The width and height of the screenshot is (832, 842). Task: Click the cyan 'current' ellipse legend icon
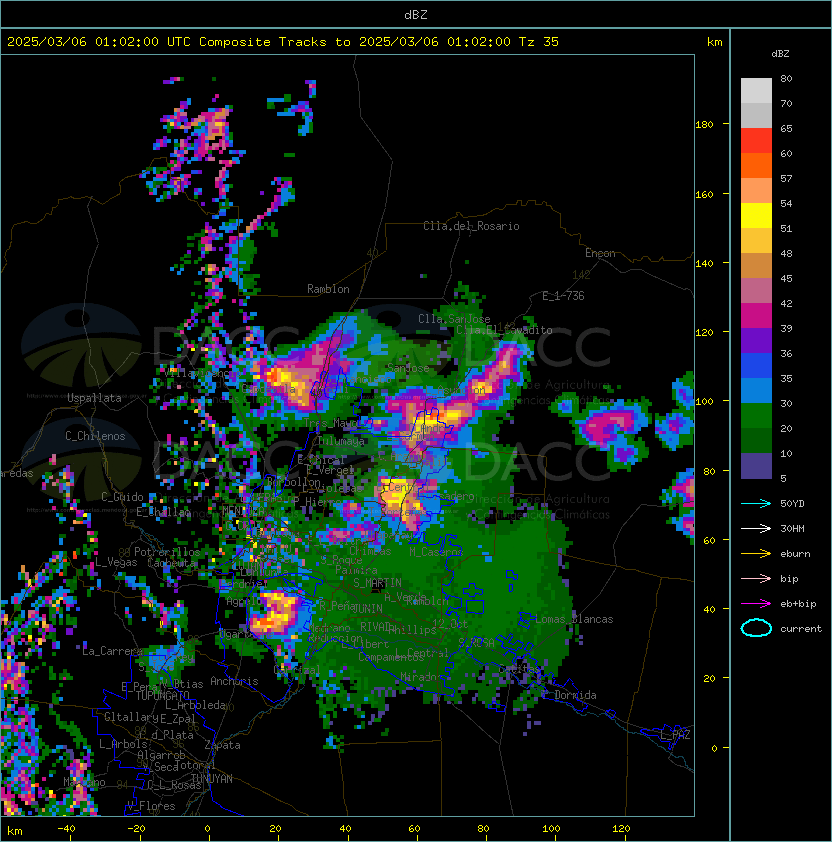tap(756, 628)
